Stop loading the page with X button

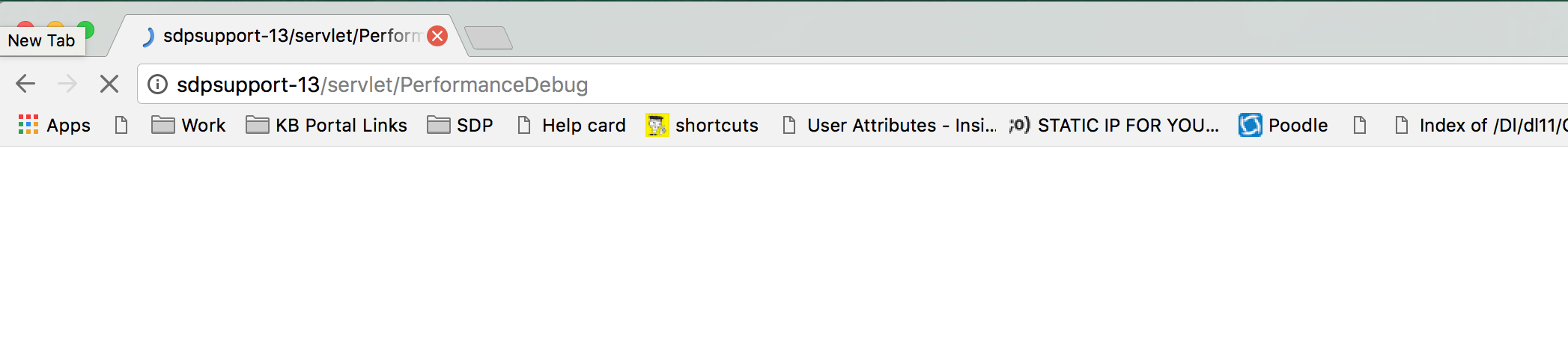[109, 84]
